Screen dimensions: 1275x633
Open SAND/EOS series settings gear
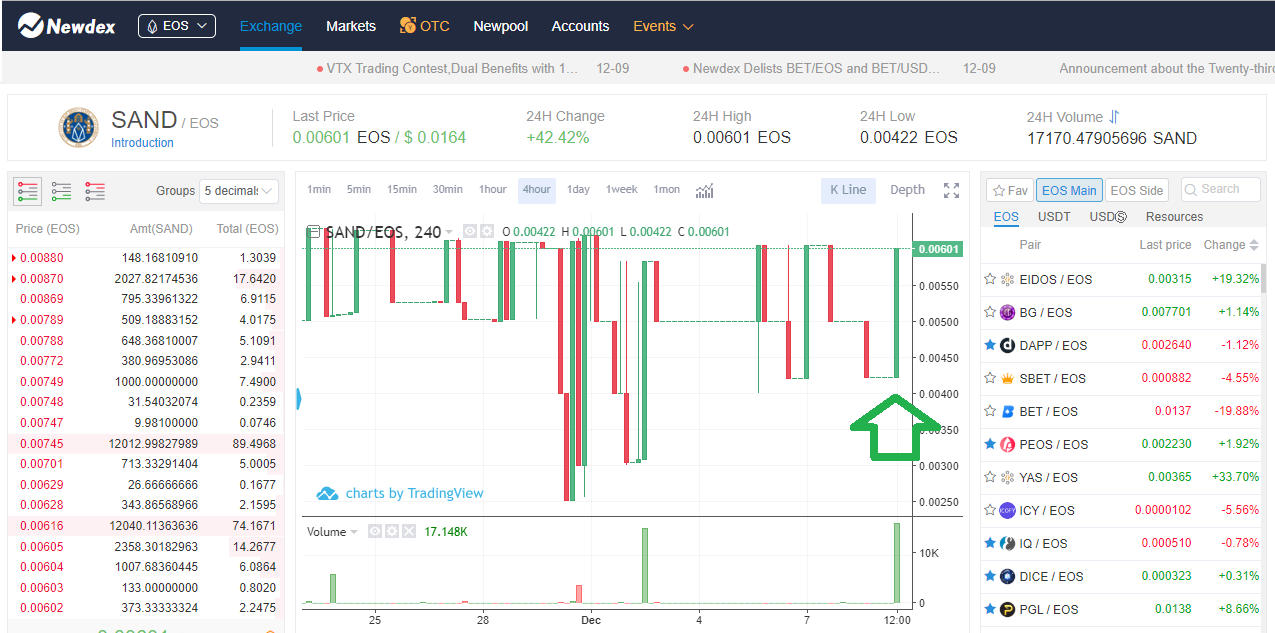click(x=487, y=231)
